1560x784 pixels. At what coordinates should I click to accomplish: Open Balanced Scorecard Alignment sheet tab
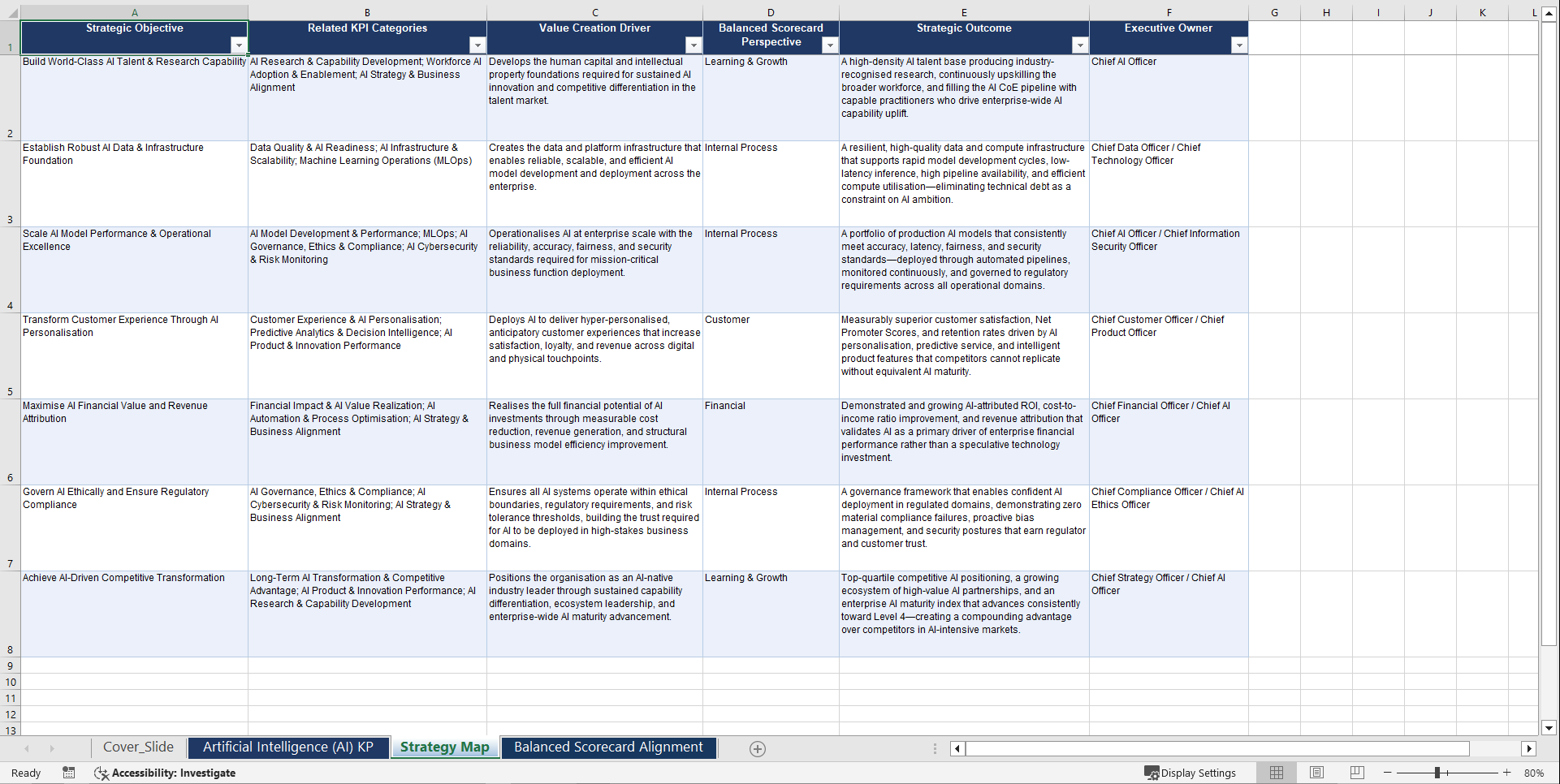tap(608, 747)
